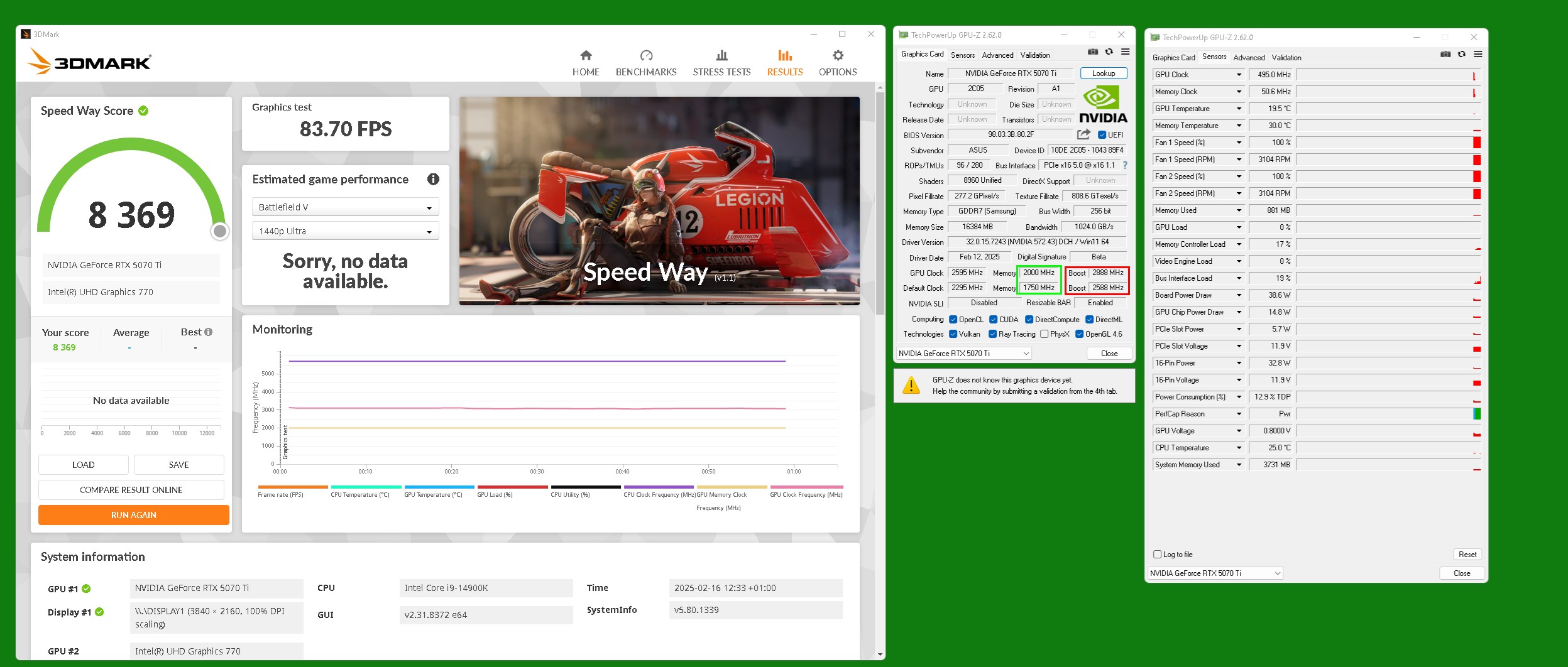The width and height of the screenshot is (1568, 667).
Task: Open the Benchmarks gauge icon
Action: (x=646, y=56)
